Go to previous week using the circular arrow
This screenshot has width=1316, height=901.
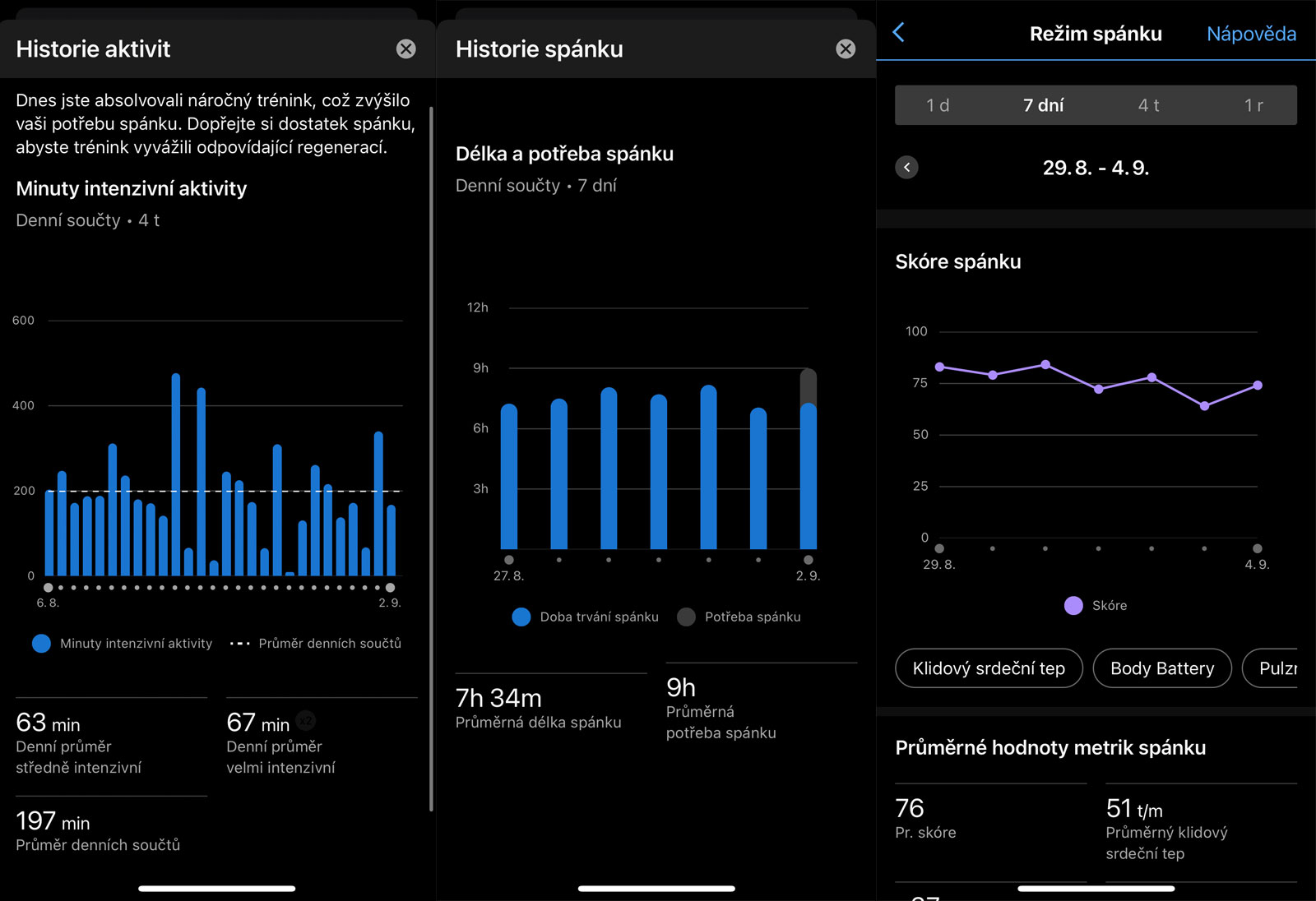point(906,168)
